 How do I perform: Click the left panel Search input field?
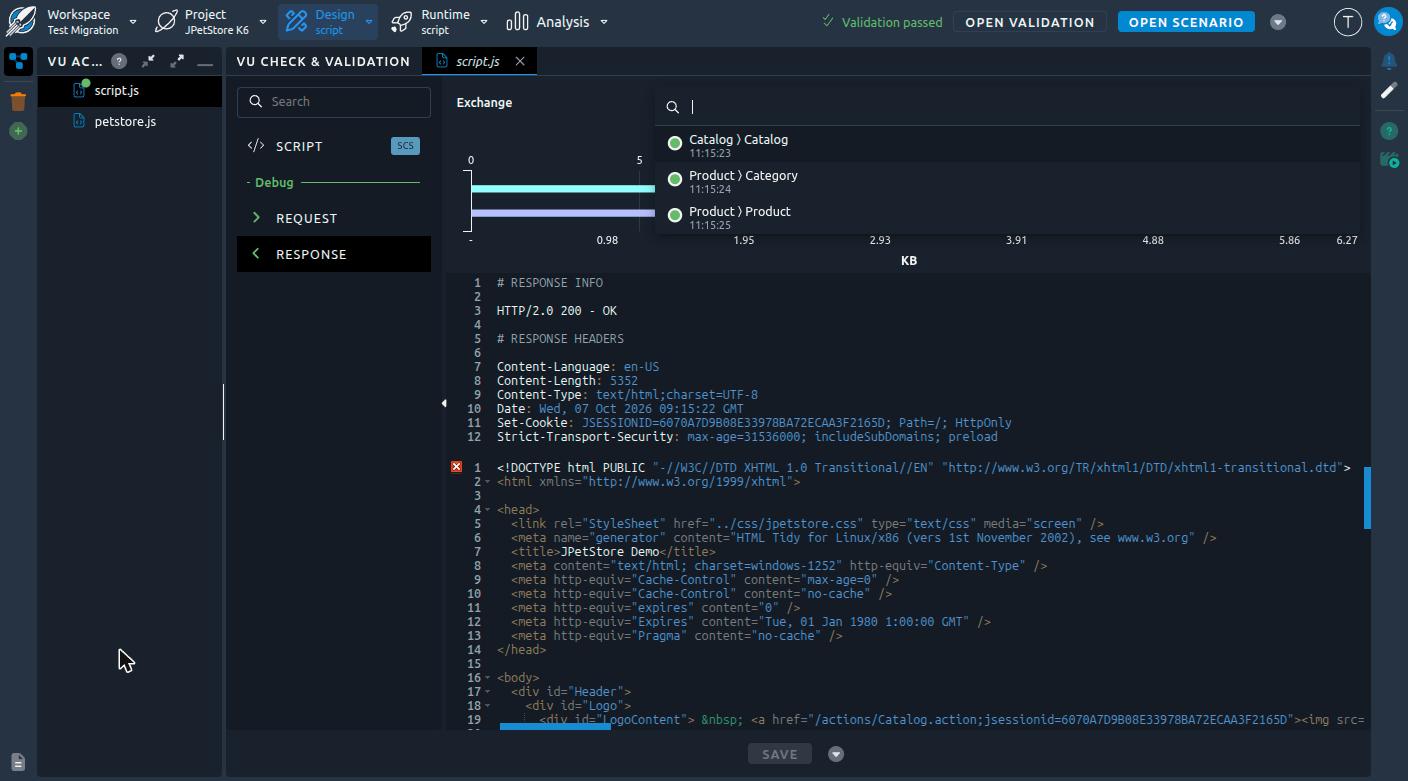pyautogui.click(x=334, y=101)
